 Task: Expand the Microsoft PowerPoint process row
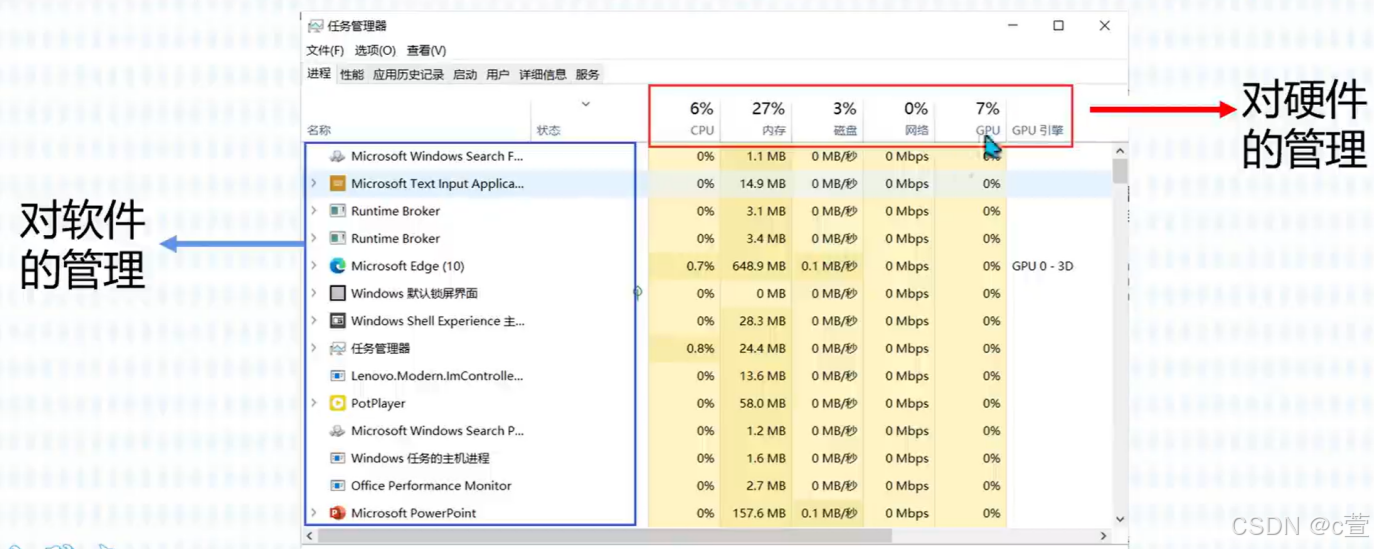click(314, 513)
